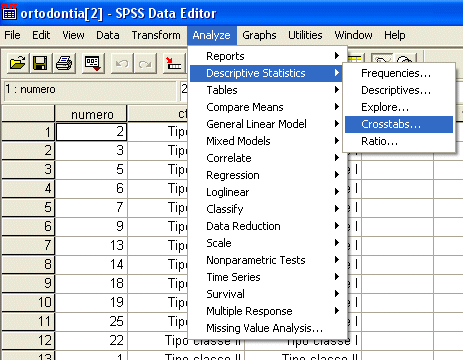Open the View menu

click(x=73, y=35)
